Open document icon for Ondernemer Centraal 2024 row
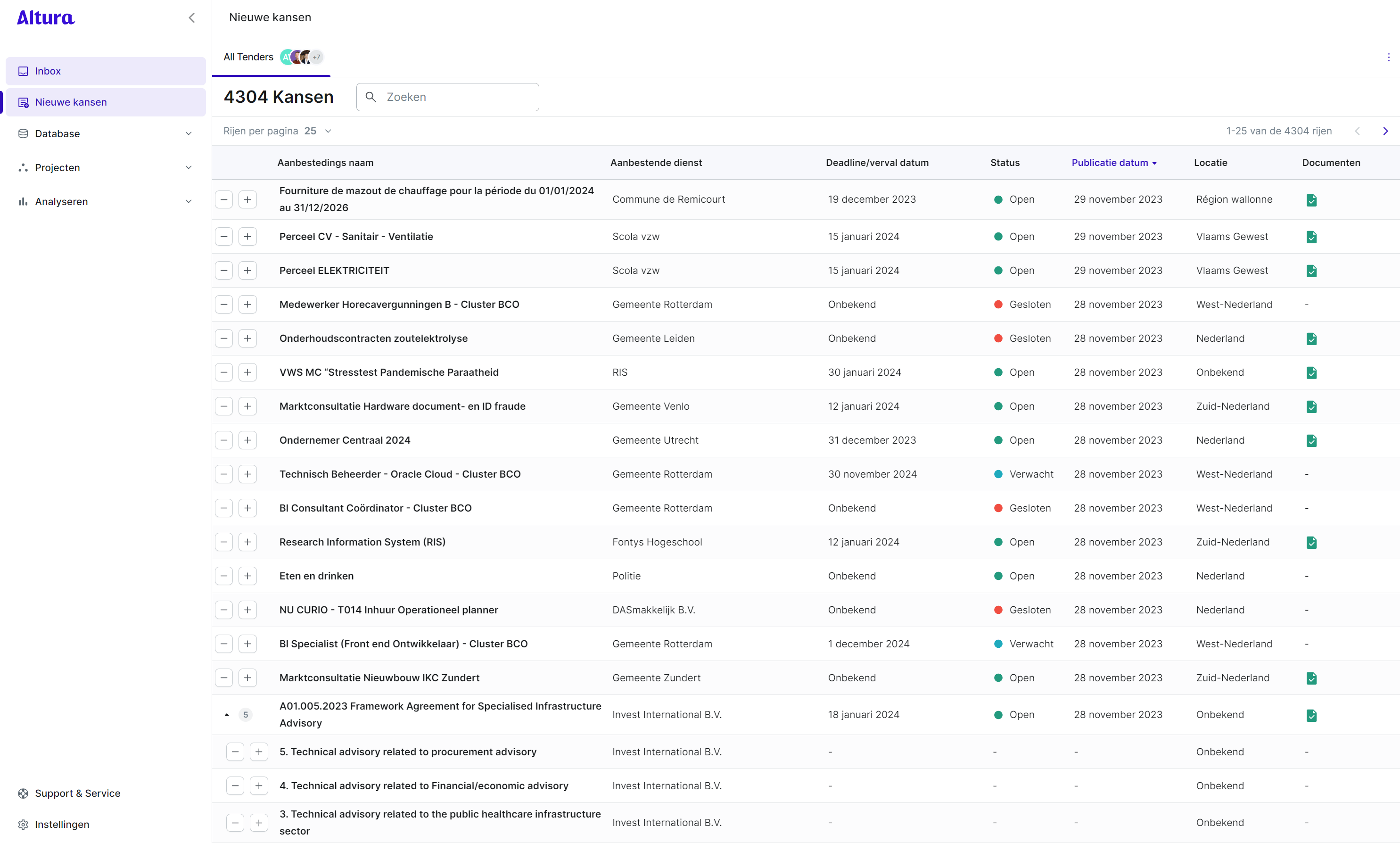The image size is (1400, 843). click(x=1311, y=441)
